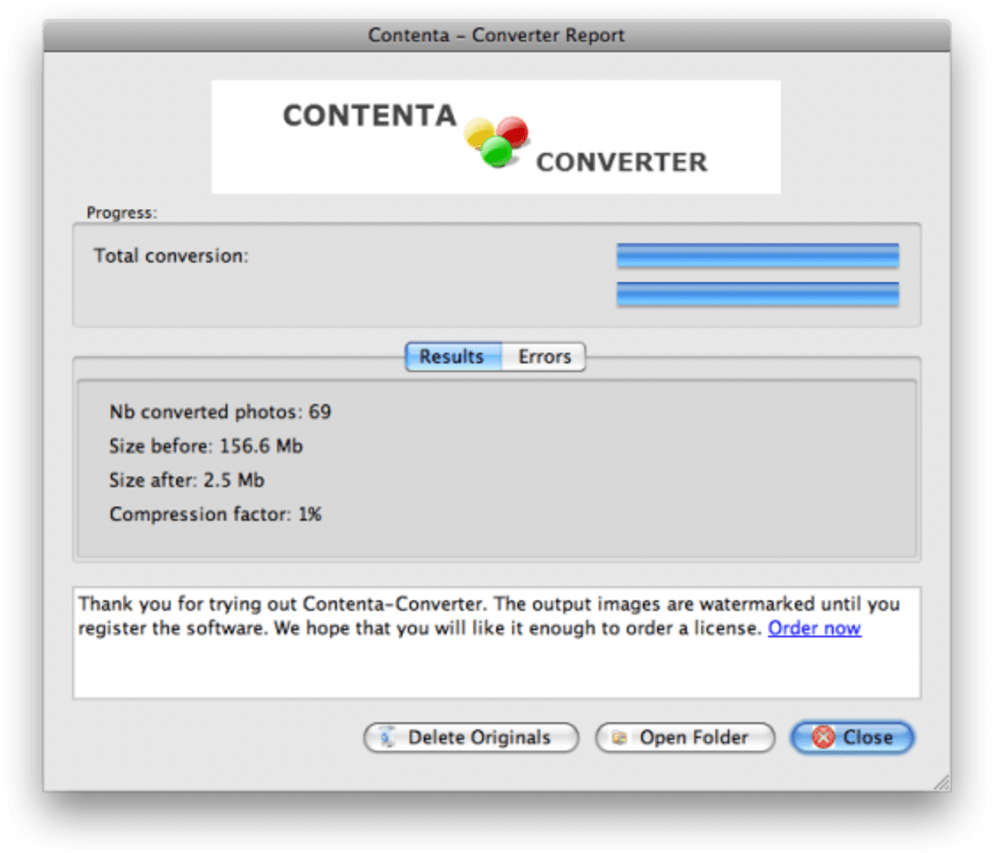The width and height of the screenshot is (993, 853).
Task: Click the Size after 2.5 Mb line
Action: click(x=187, y=480)
